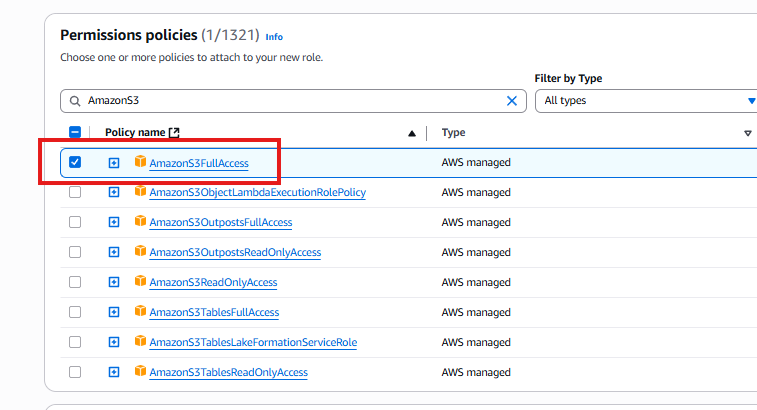Toggle the select-all policies header checkbox
The image size is (757, 410).
(75, 132)
